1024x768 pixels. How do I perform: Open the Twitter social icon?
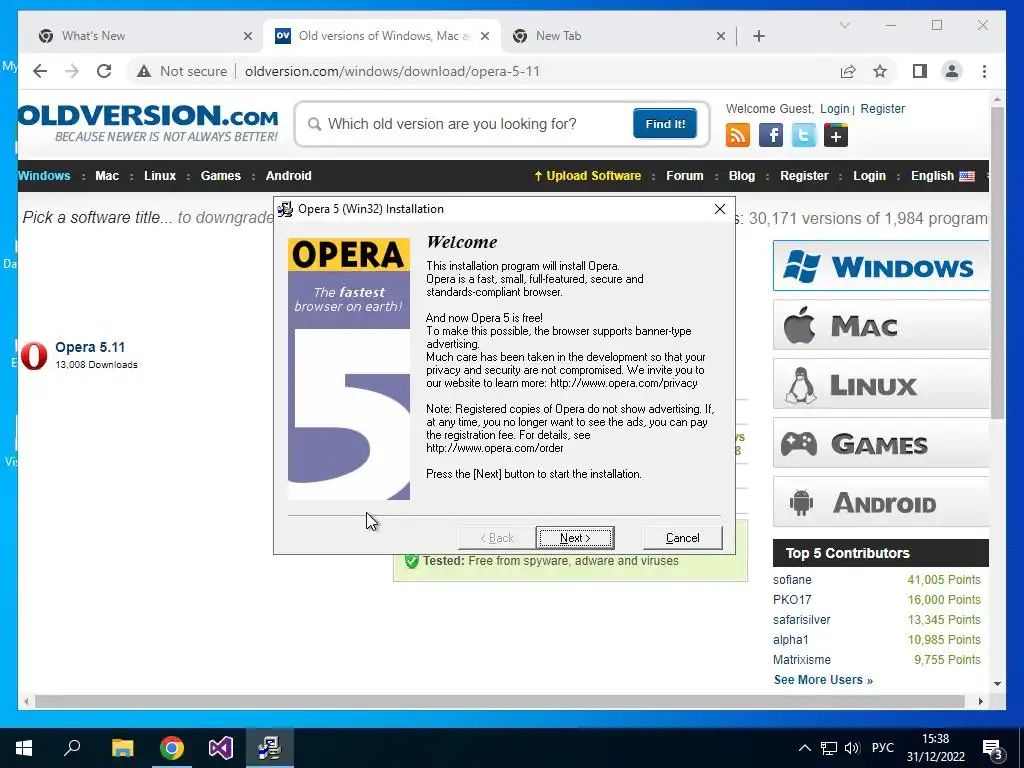[803, 136]
